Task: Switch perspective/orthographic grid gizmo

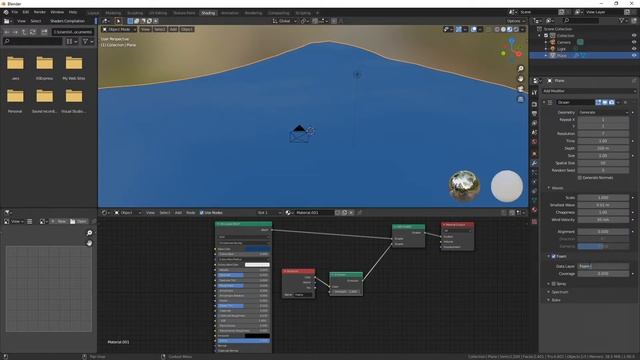Action: pos(520,99)
